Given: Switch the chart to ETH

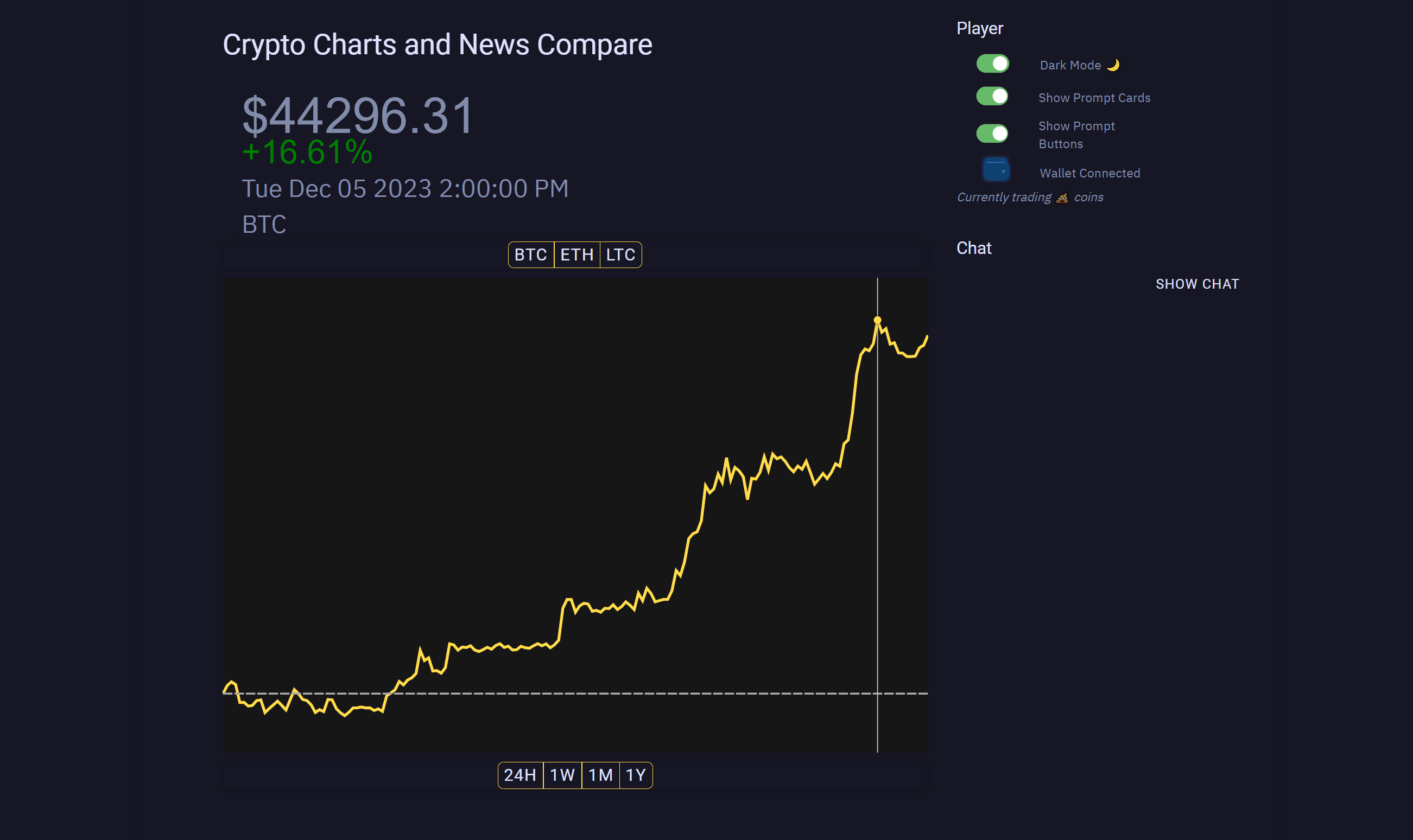Looking at the screenshot, I should pyautogui.click(x=576, y=254).
